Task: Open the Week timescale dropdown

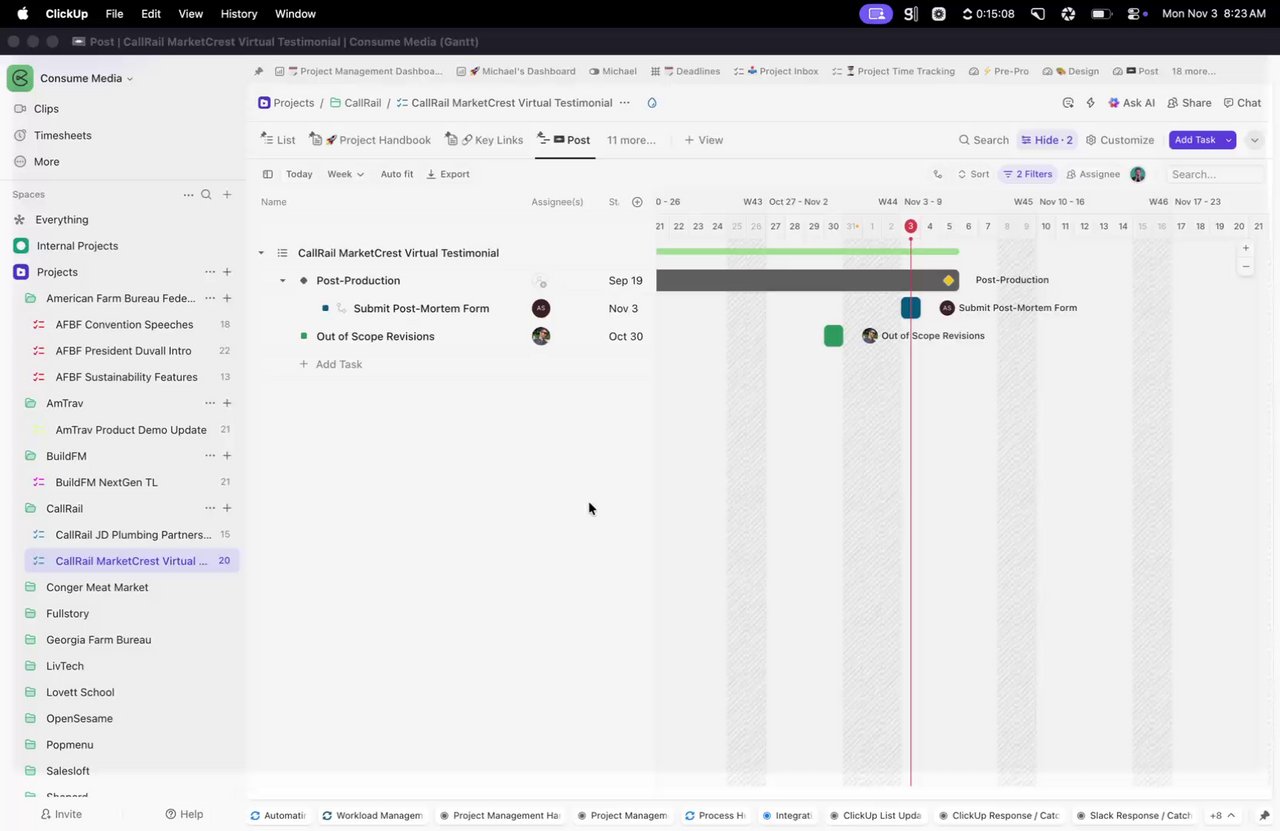Action: (345, 174)
